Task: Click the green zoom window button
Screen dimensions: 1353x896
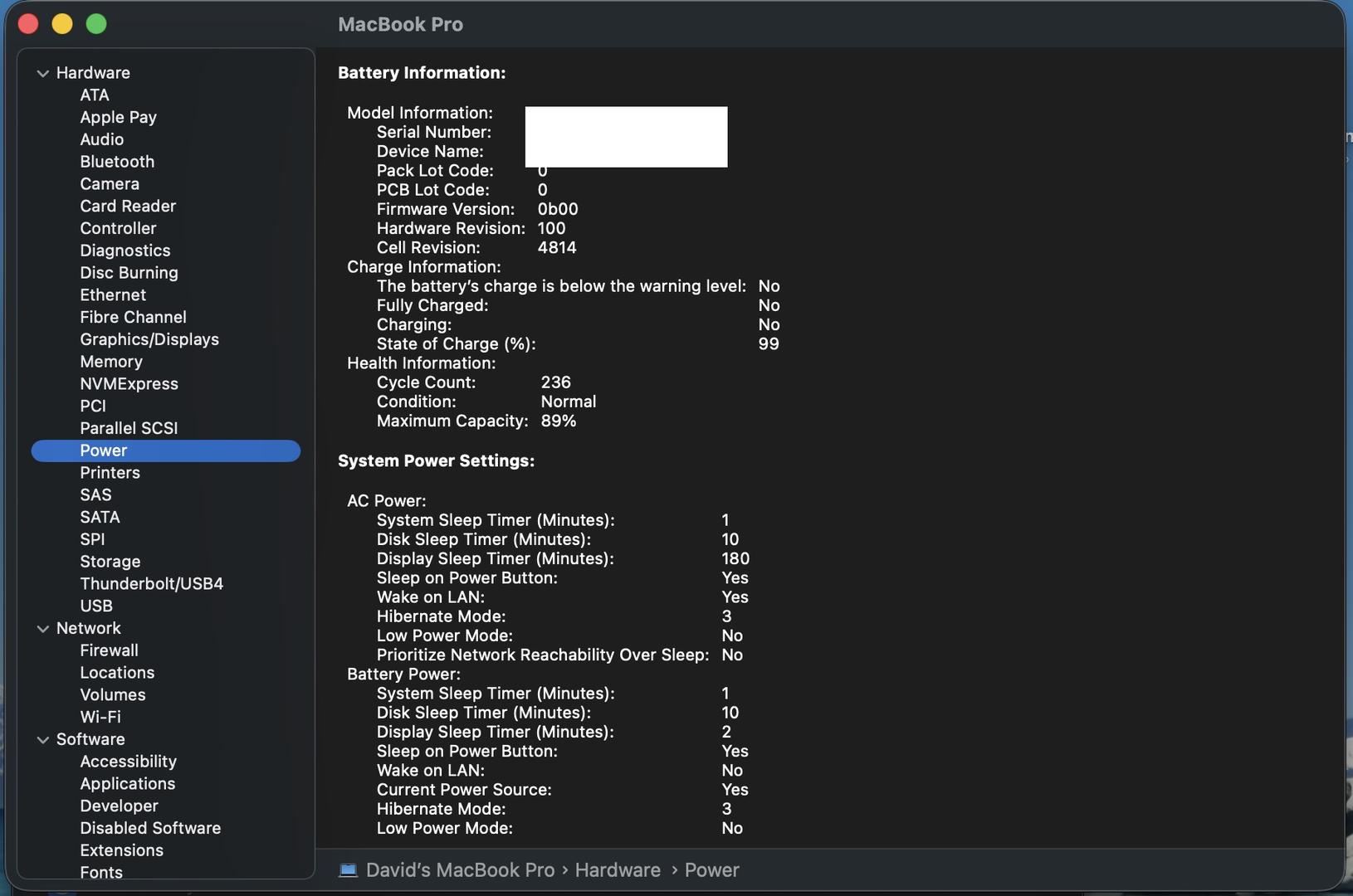Action: click(x=96, y=24)
